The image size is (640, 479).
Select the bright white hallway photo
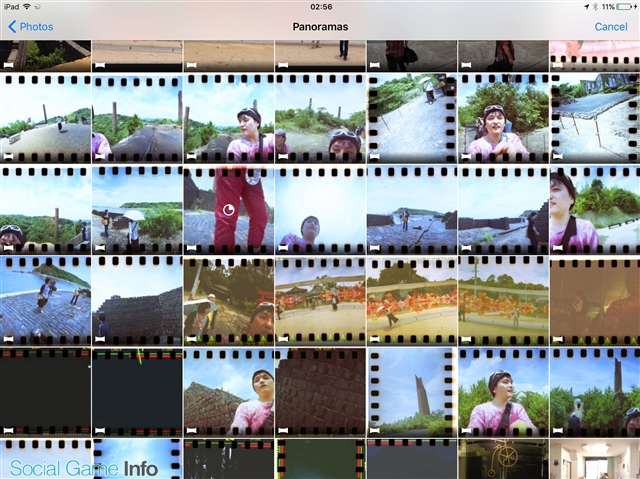[595, 459]
